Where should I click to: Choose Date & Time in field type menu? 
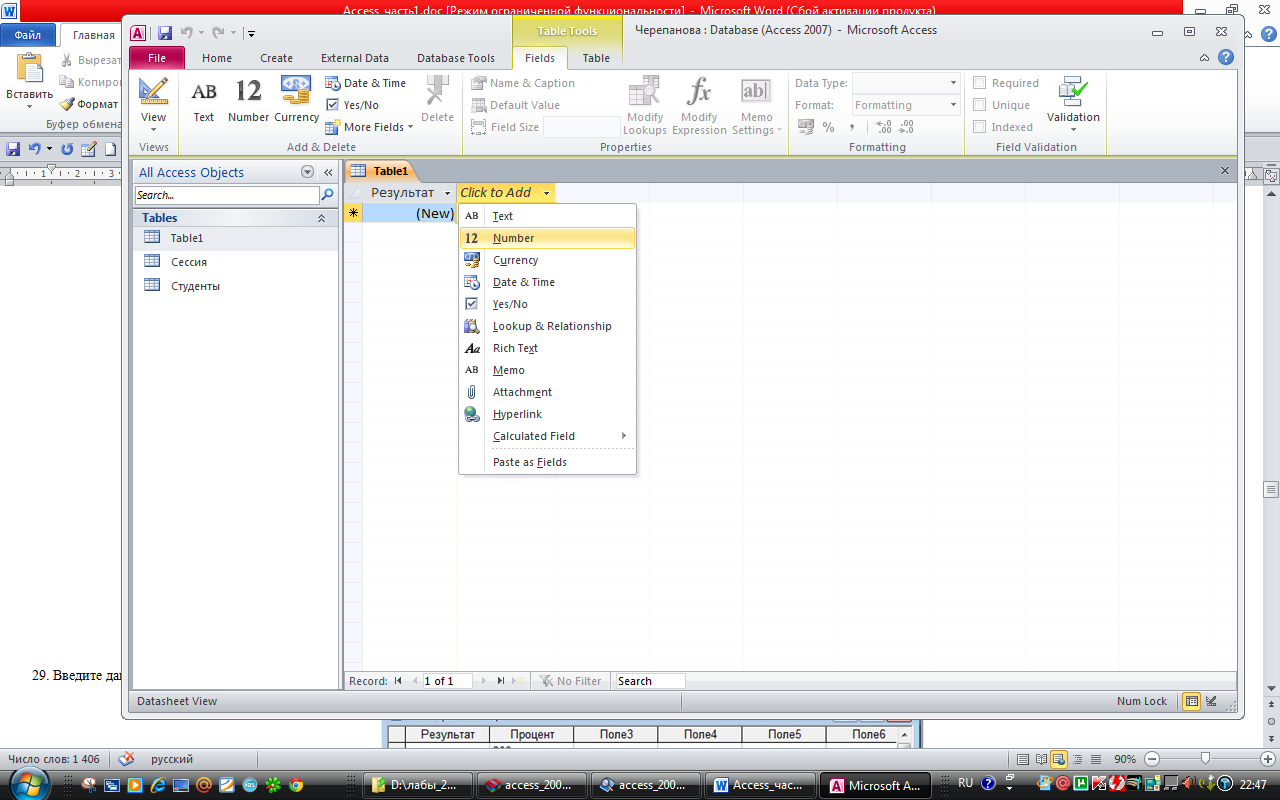(x=547, y=282)
